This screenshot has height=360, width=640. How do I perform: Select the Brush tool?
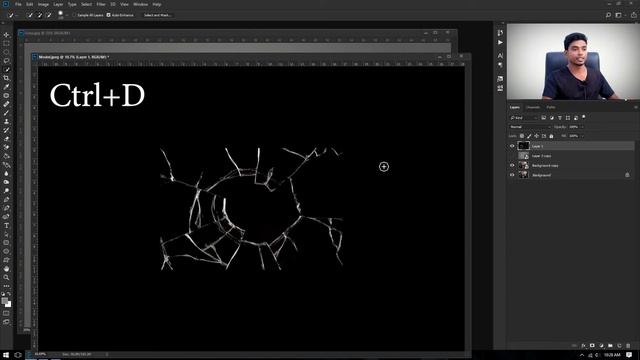(x=6, y=113)
